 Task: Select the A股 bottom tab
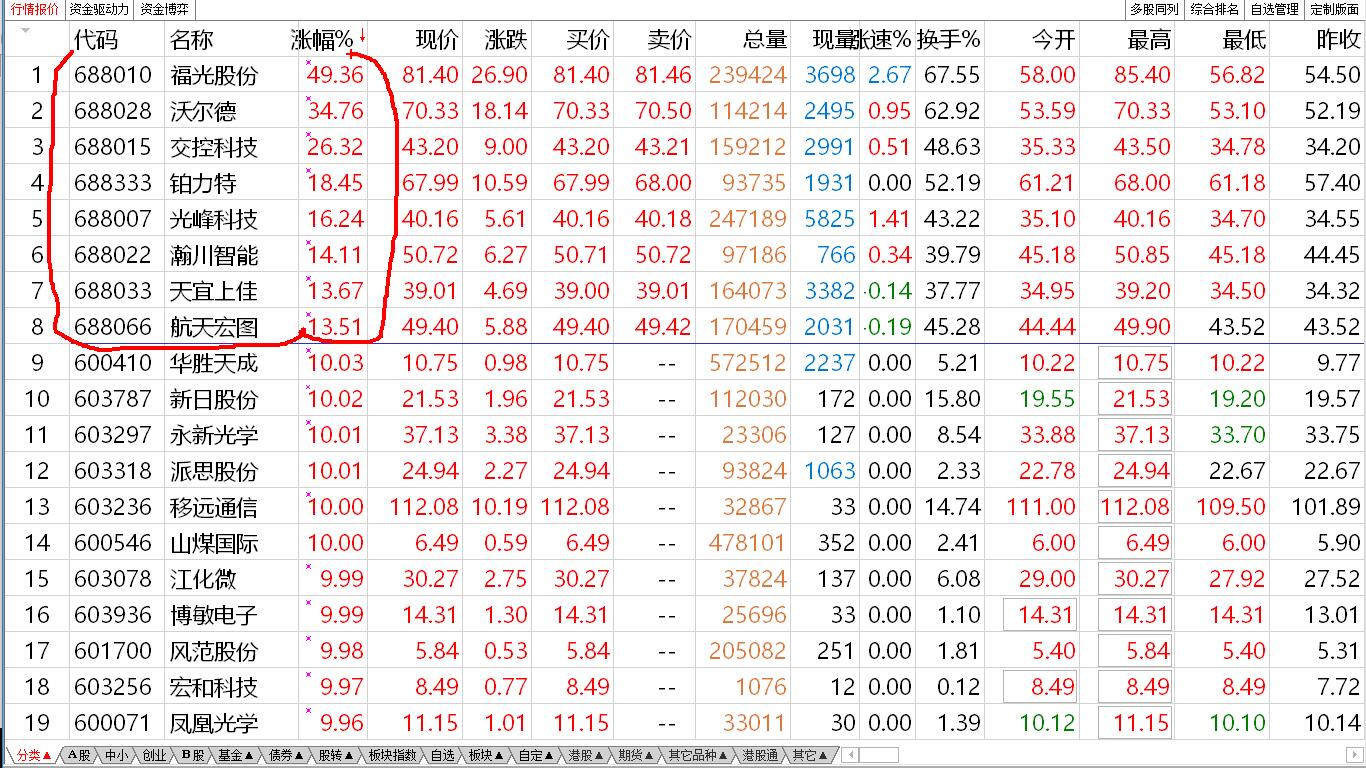80,755
